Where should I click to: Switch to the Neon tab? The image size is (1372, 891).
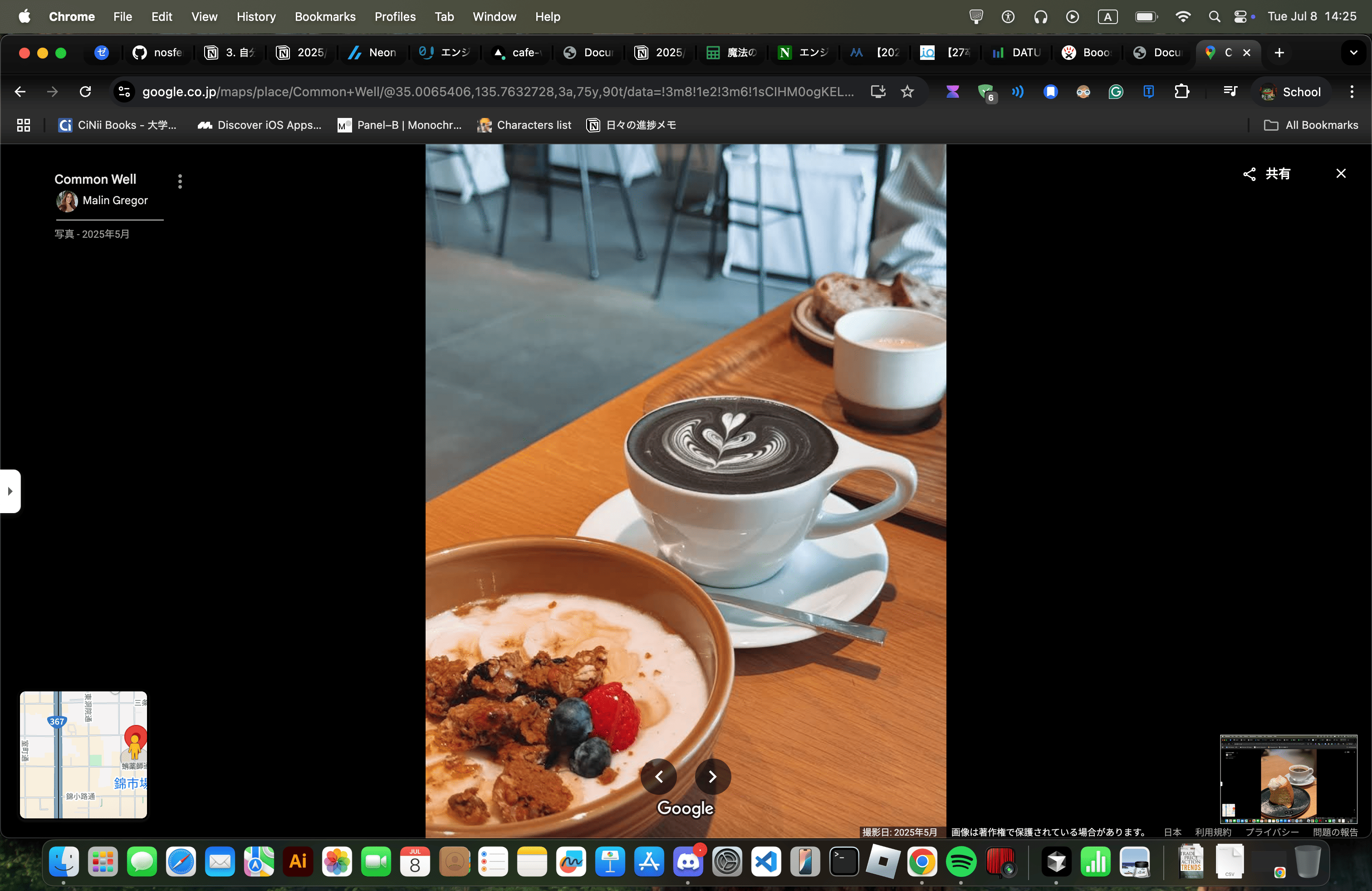pos(373,53)
